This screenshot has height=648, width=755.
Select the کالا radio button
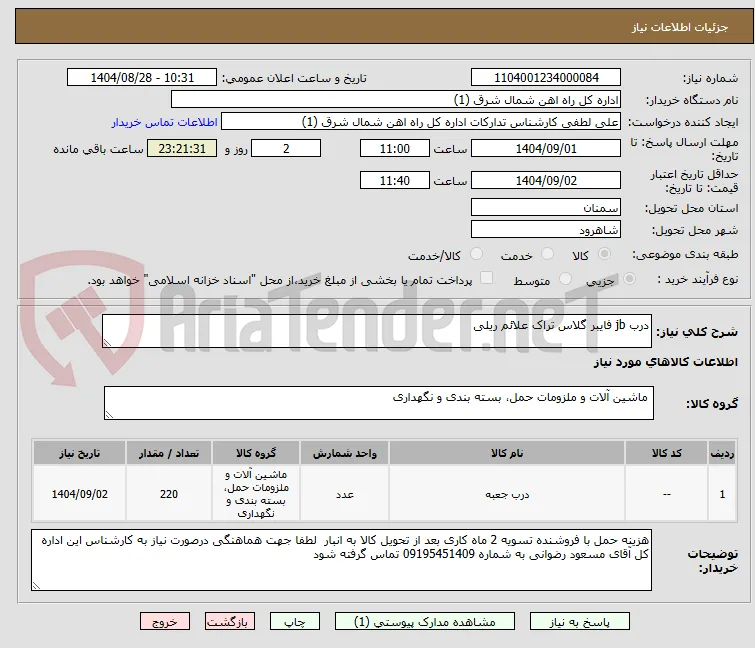(604, 254)
